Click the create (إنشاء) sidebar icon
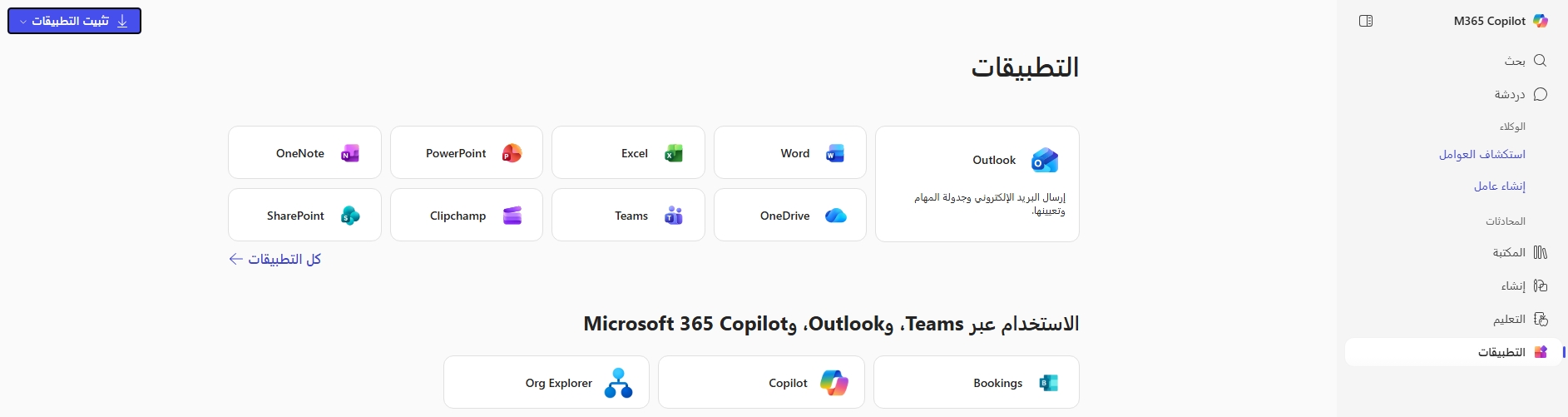The height and width of the screenshot is (417, 1568). (1540, 285)
